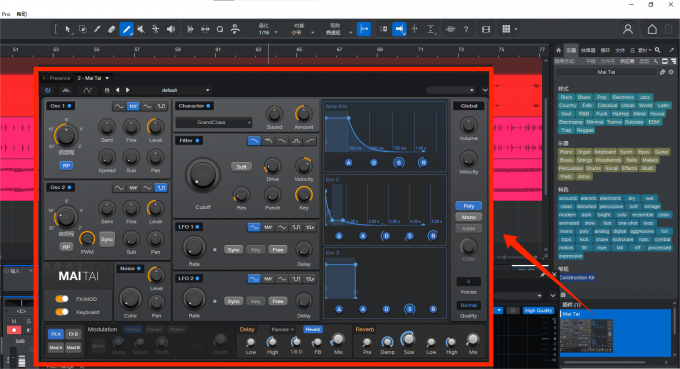Open the Delay Panned mode dropdown
This screenshot has width=680, height=369.
click(282, 330)
